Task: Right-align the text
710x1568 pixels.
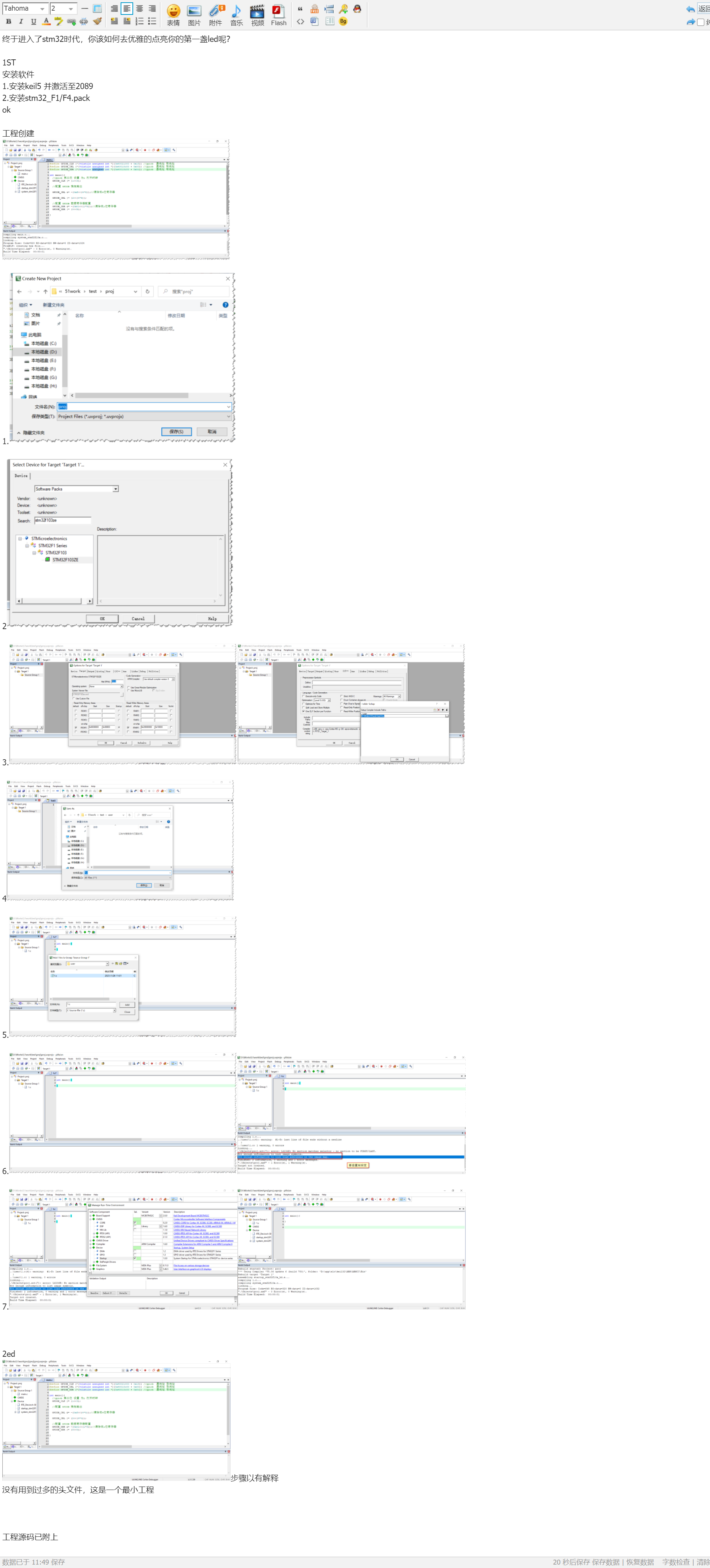Action: (x=152, y=8)
